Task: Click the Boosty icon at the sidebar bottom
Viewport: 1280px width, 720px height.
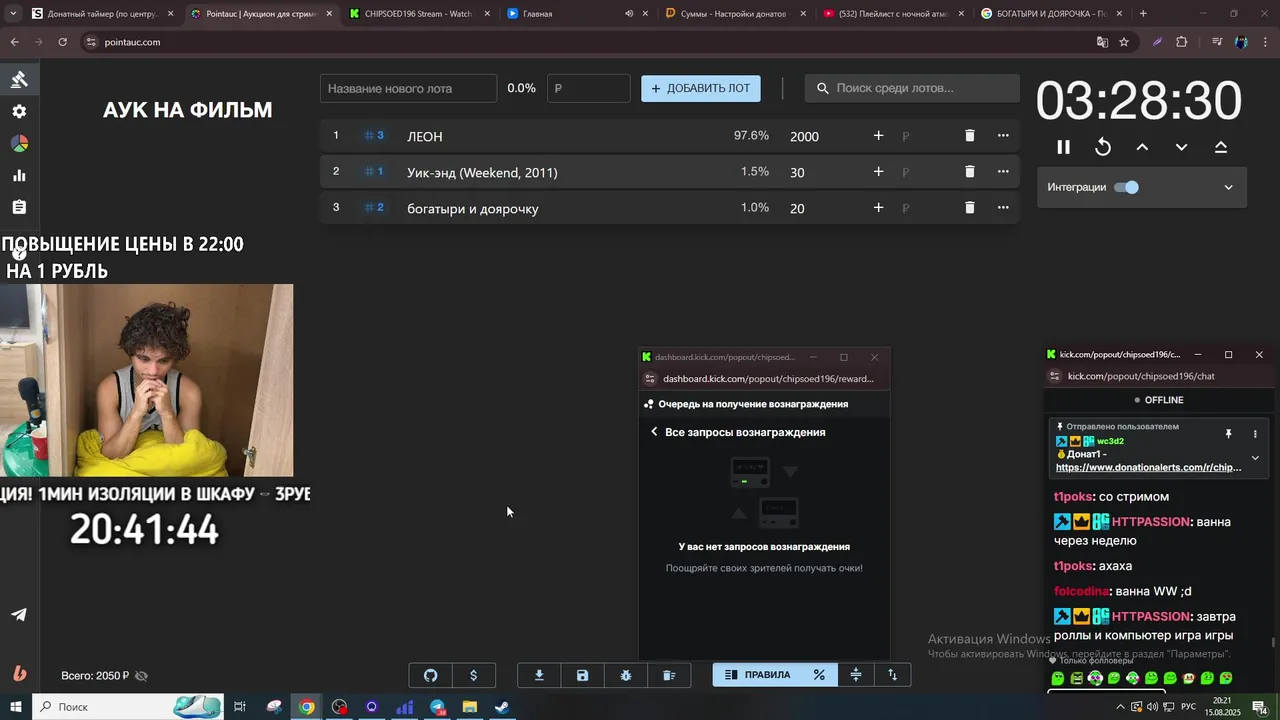Action: tap(19, 673)
